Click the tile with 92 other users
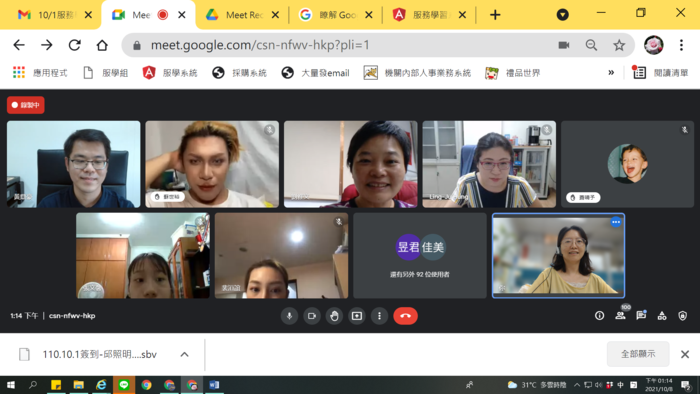The height and width of the screenshot is (394, 700). [x=420, y=255]
